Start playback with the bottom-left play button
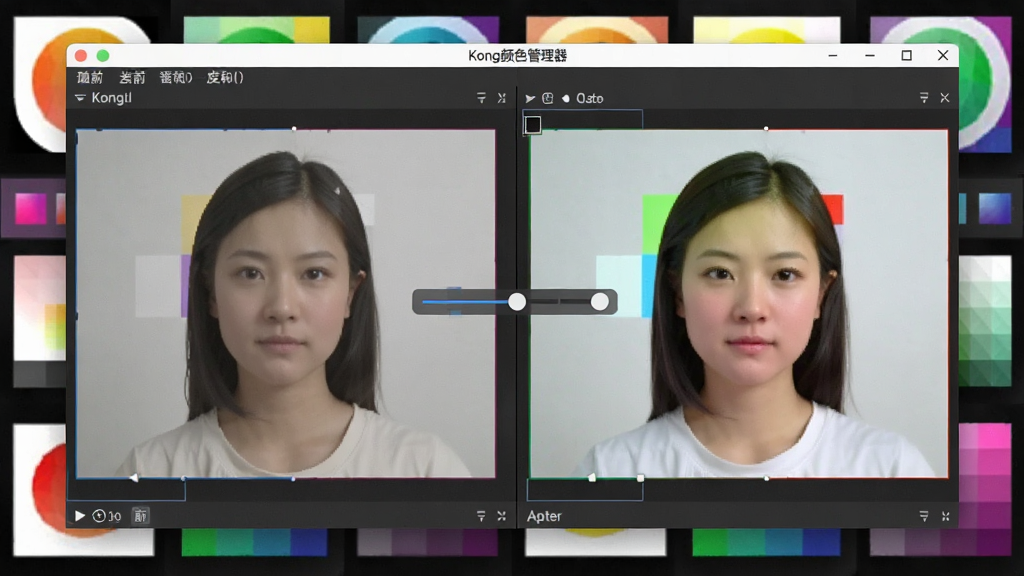The height and width of the screenshot is (576, 1024). pyautogui.click(x=80, y=516)
